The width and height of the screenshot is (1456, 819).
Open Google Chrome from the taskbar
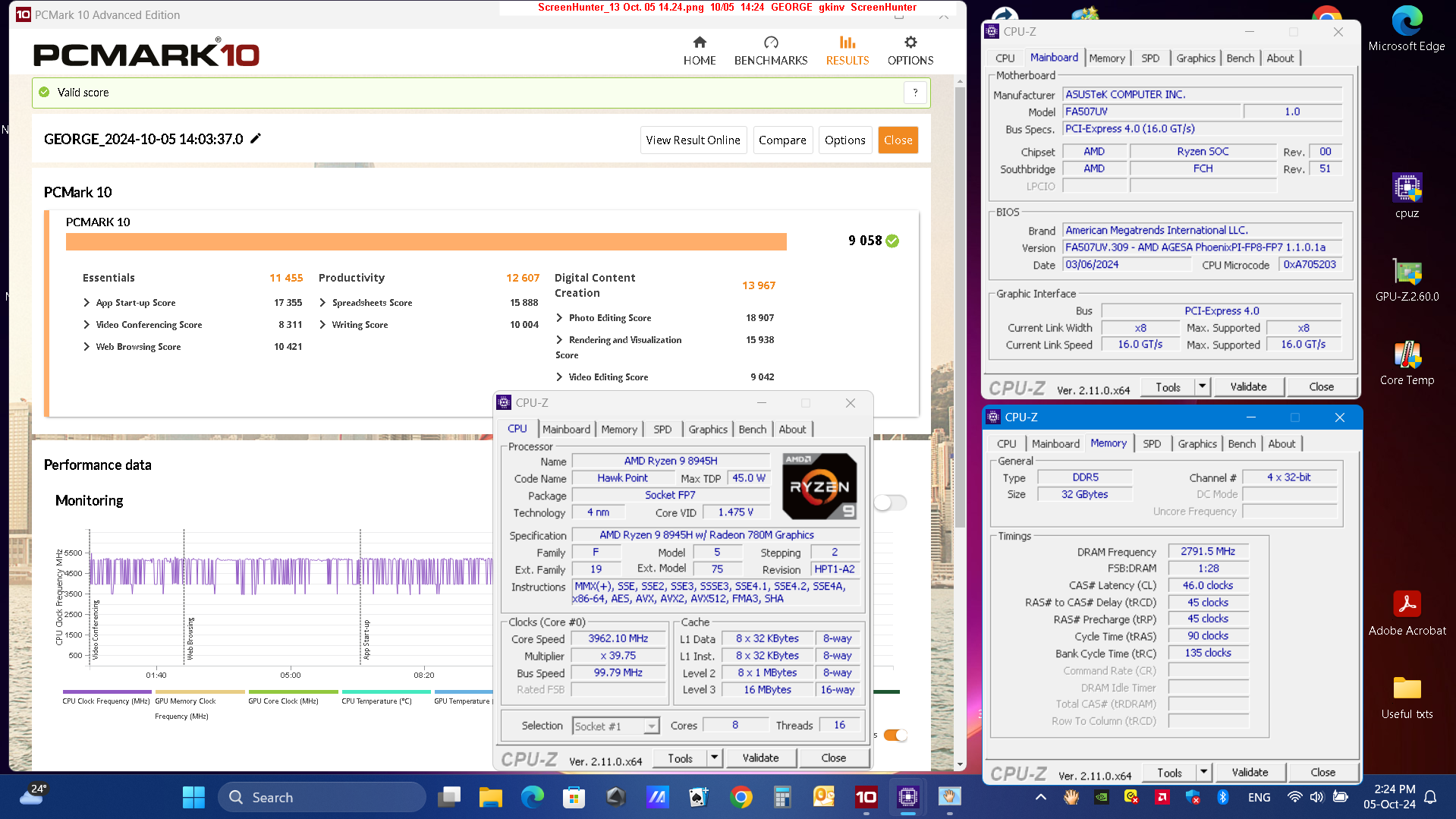741,797
